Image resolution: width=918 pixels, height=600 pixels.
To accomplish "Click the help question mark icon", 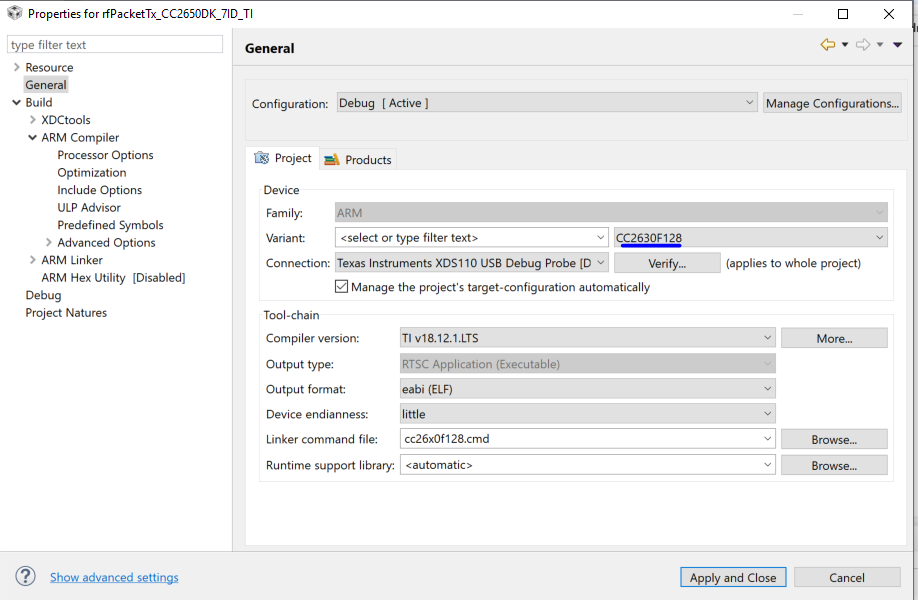I will click(26, 577).
